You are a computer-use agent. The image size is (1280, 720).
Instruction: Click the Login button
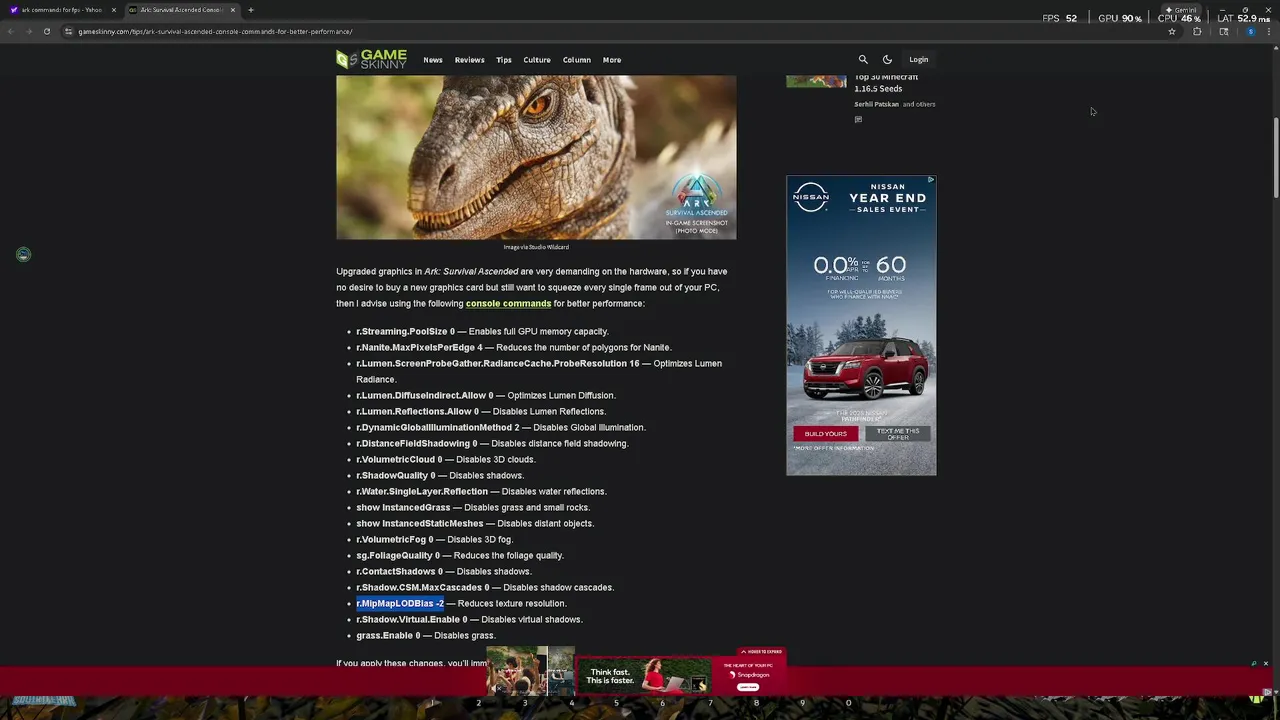click(x=918, y=60)
